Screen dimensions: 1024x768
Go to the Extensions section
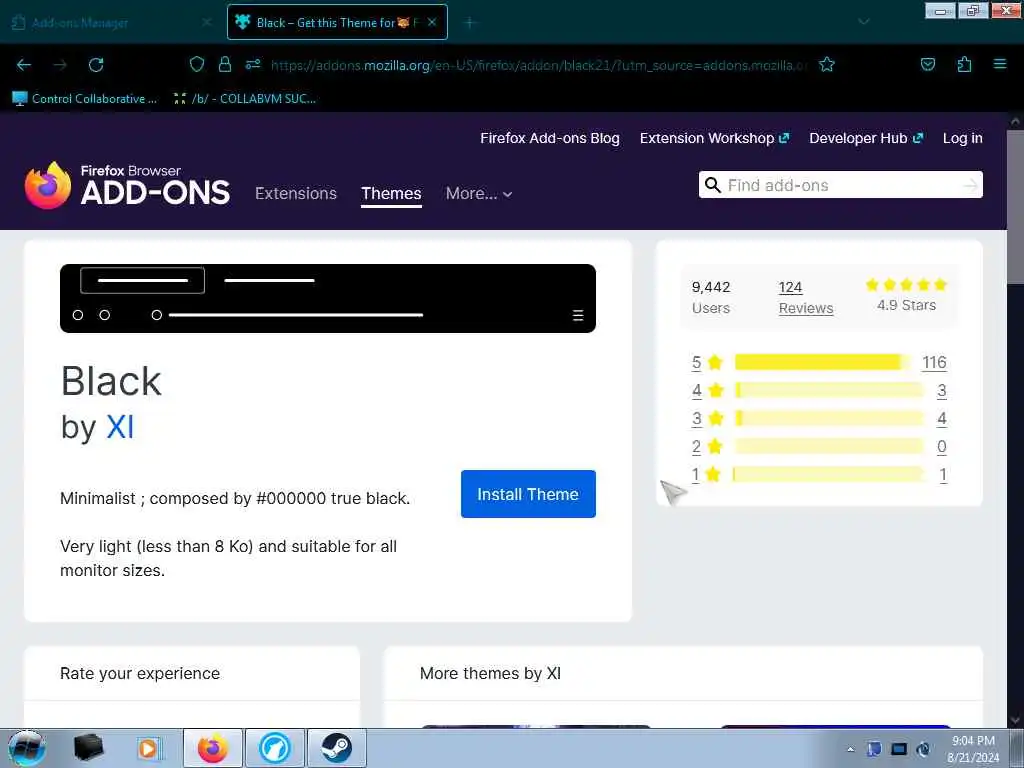pos(296,193)
